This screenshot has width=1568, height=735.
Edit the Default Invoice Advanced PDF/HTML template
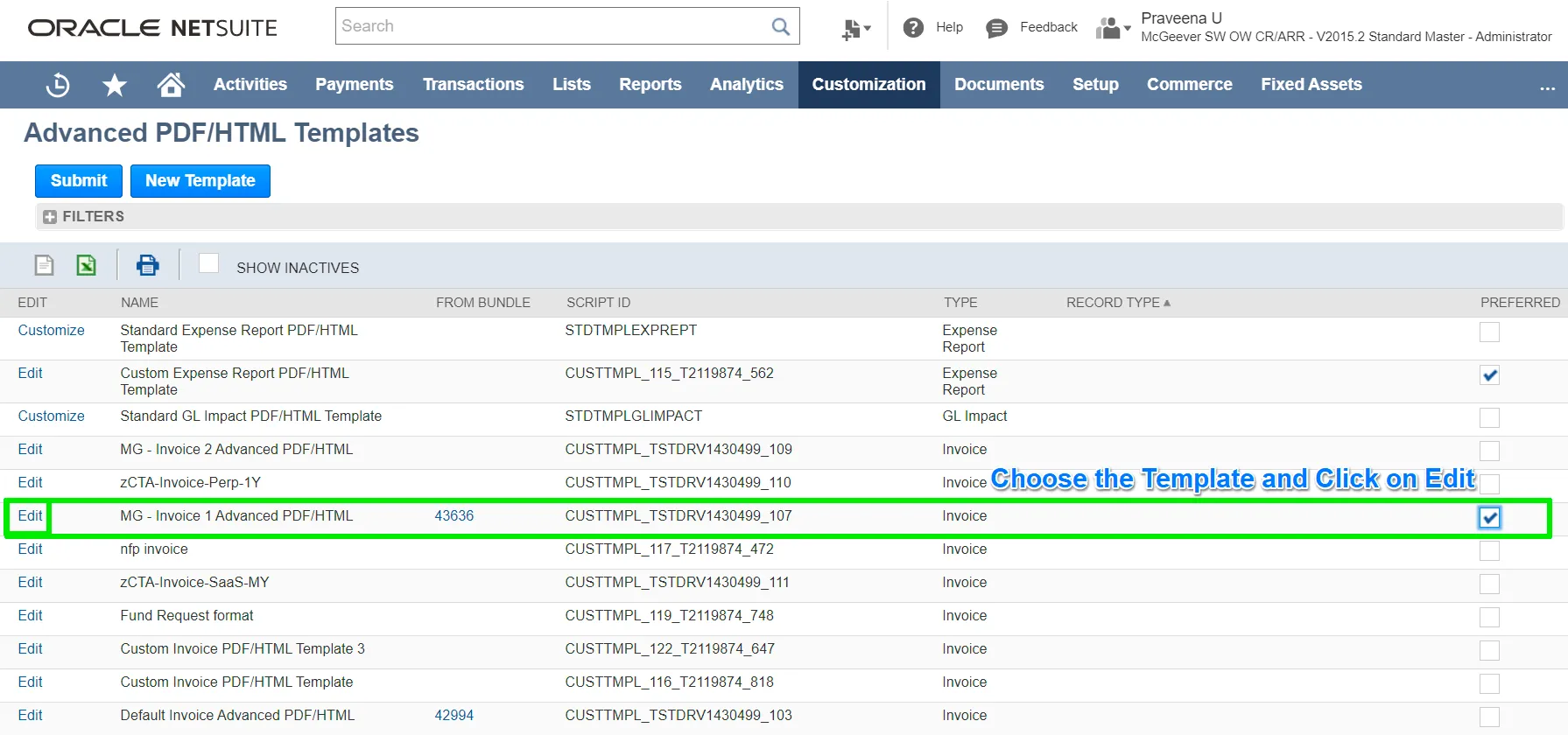(x=30, y=716)
